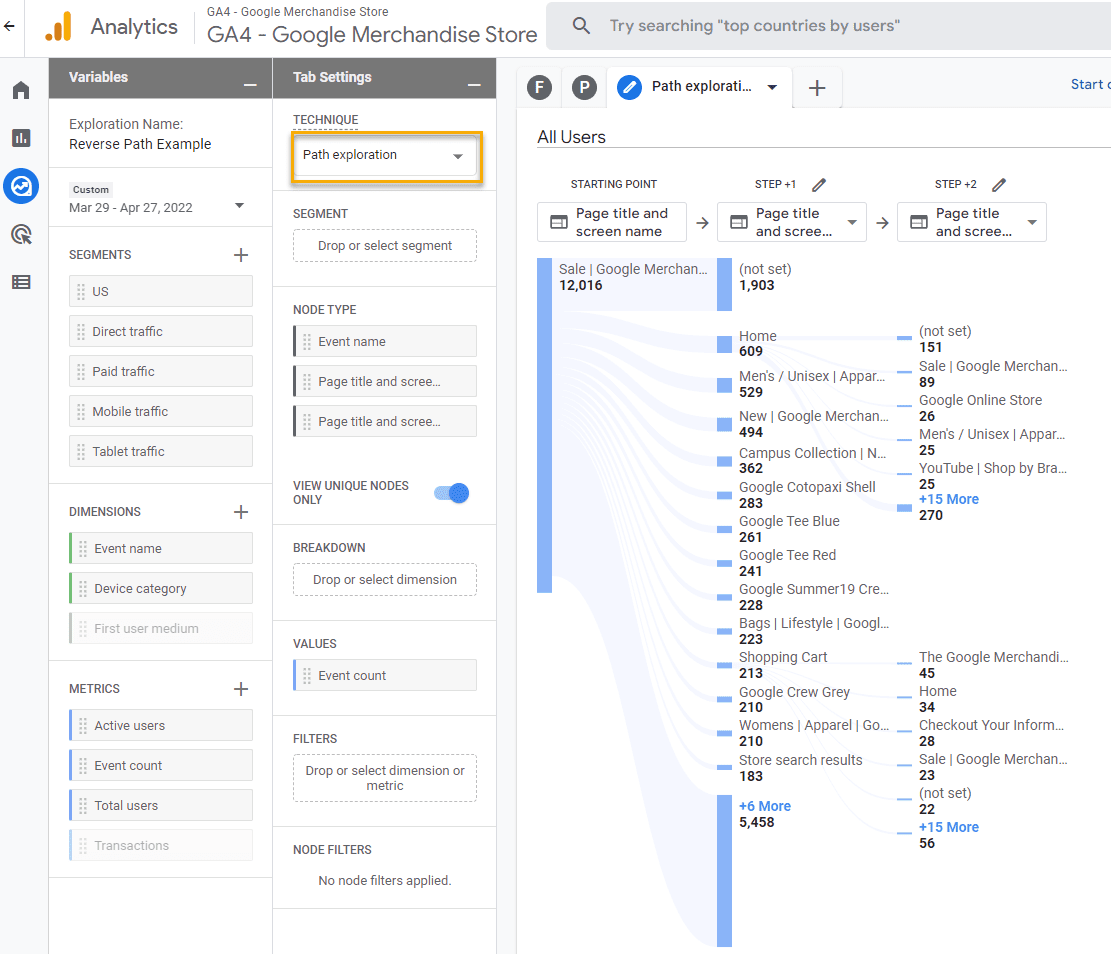Select the Event count metric in Variables
The height and width of the screenshot is (954, 1111).
tap(161, 765)
